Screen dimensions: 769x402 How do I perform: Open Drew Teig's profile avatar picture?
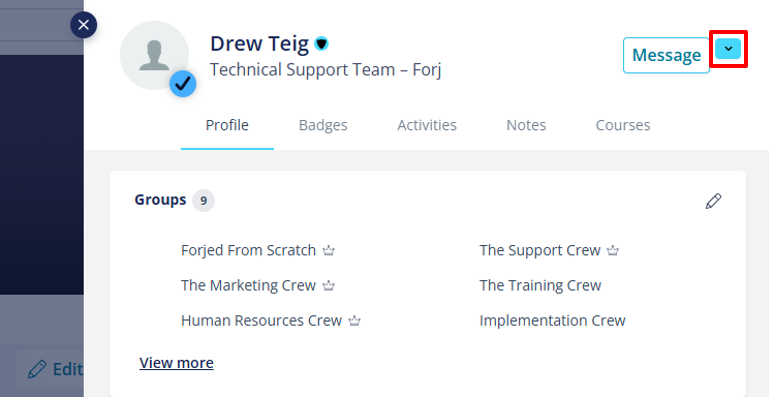pos(153,54)
